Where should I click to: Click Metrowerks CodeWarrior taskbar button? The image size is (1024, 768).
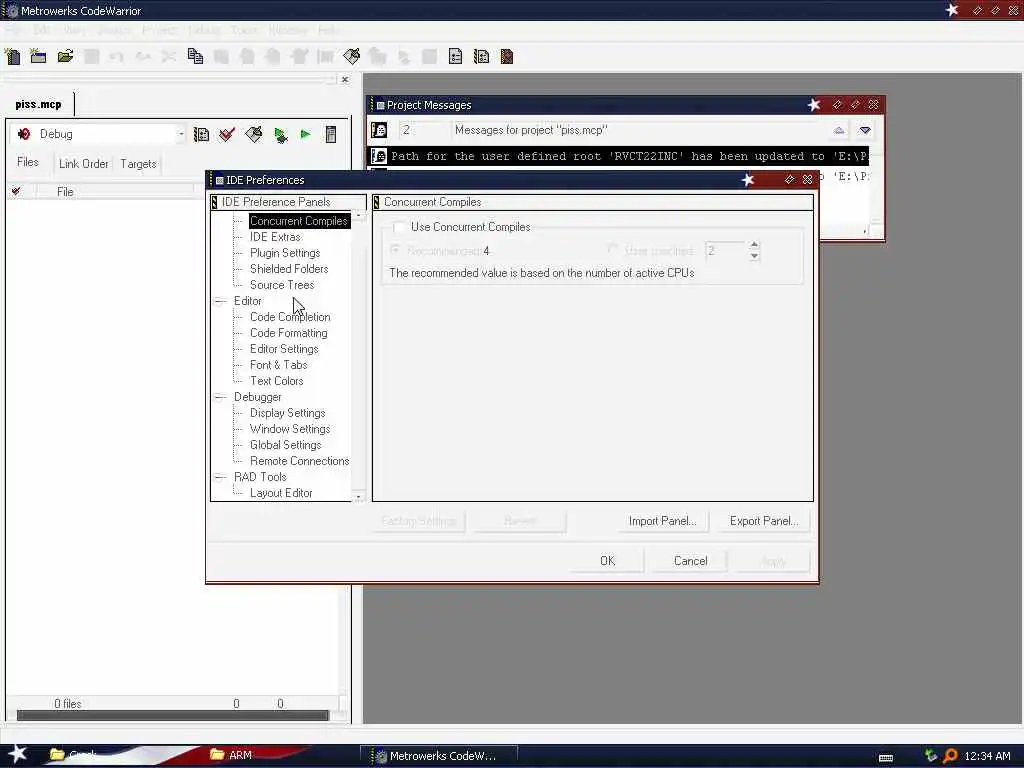click(x=439, y=756)
